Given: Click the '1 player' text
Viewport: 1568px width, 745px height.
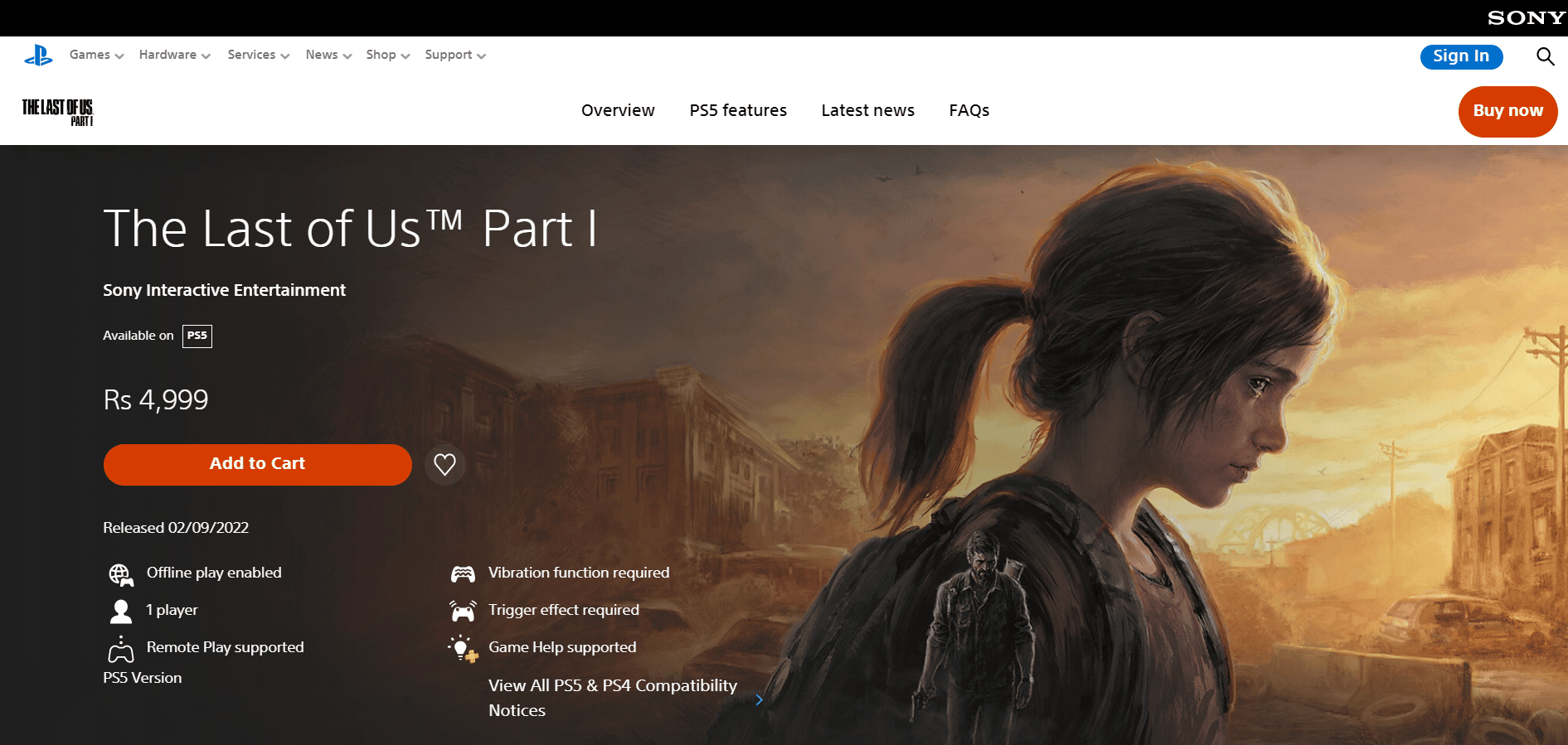Looking at the screenshot, I should [x=172, y=610].
